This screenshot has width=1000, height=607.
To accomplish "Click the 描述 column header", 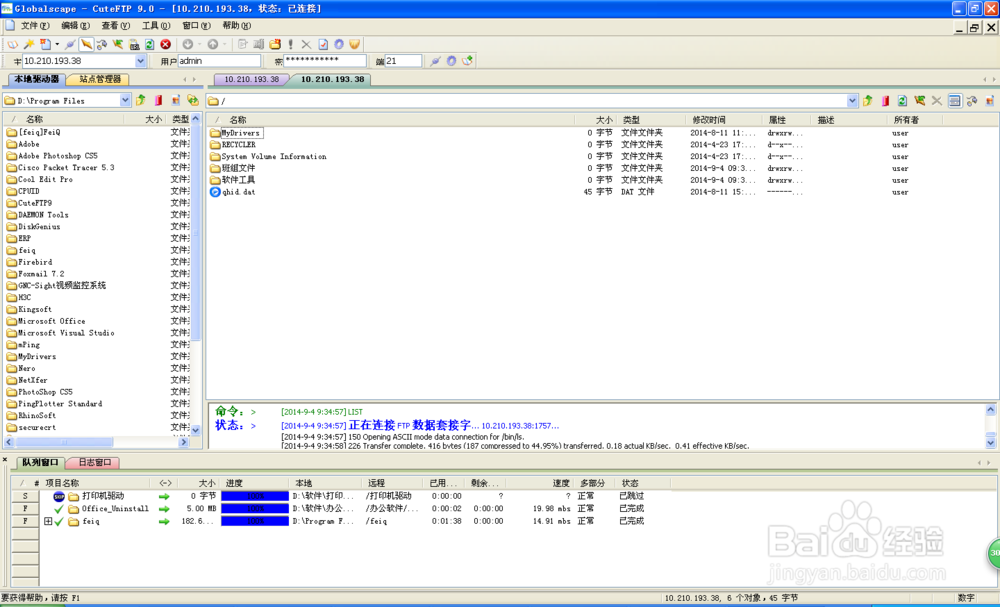I will (x=848, y=120).
